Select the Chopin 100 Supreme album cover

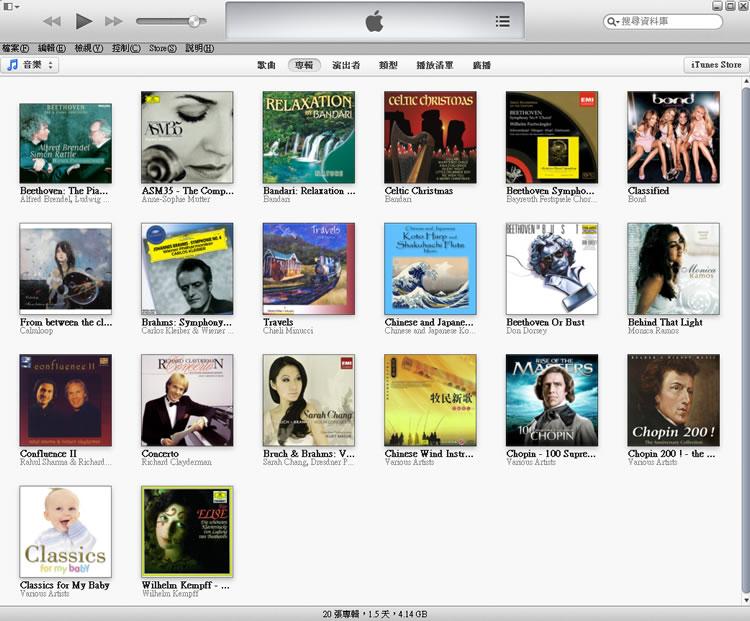coord(552,400)
